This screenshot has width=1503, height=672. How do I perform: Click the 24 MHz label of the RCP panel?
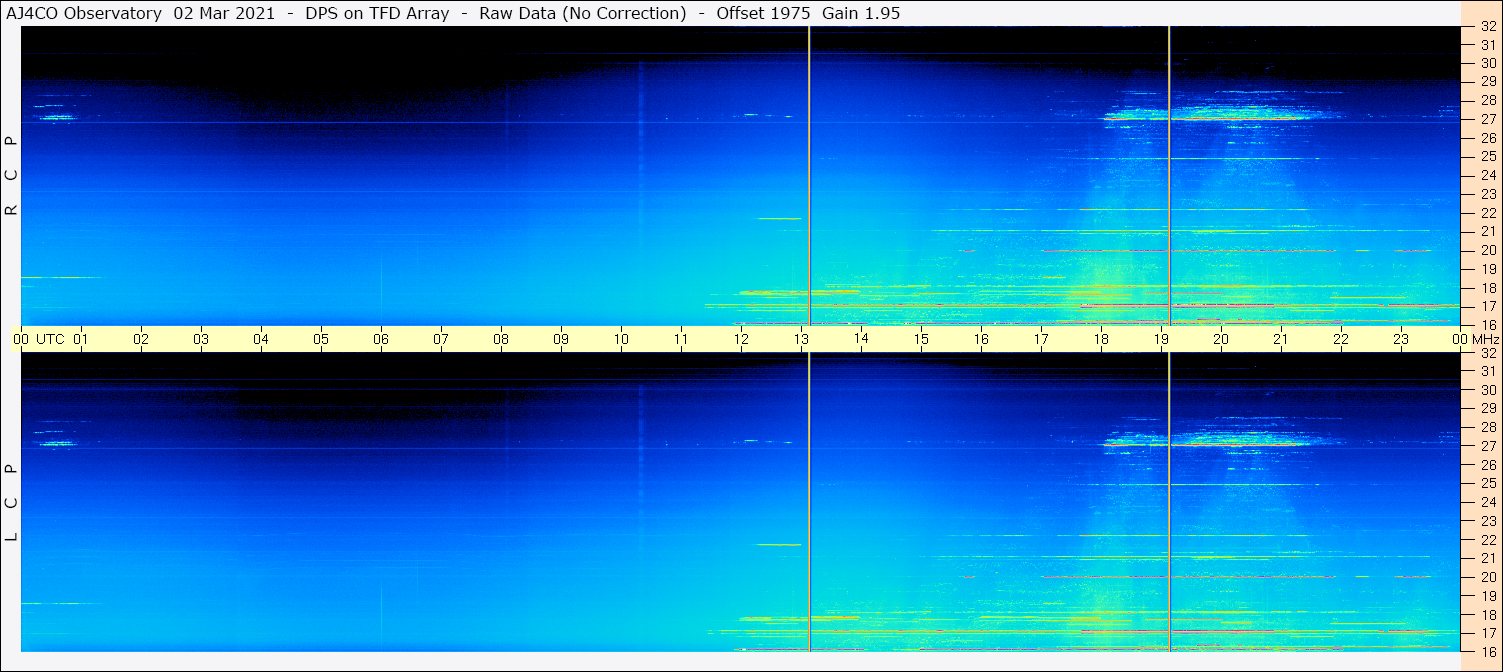coord(1488,175)
